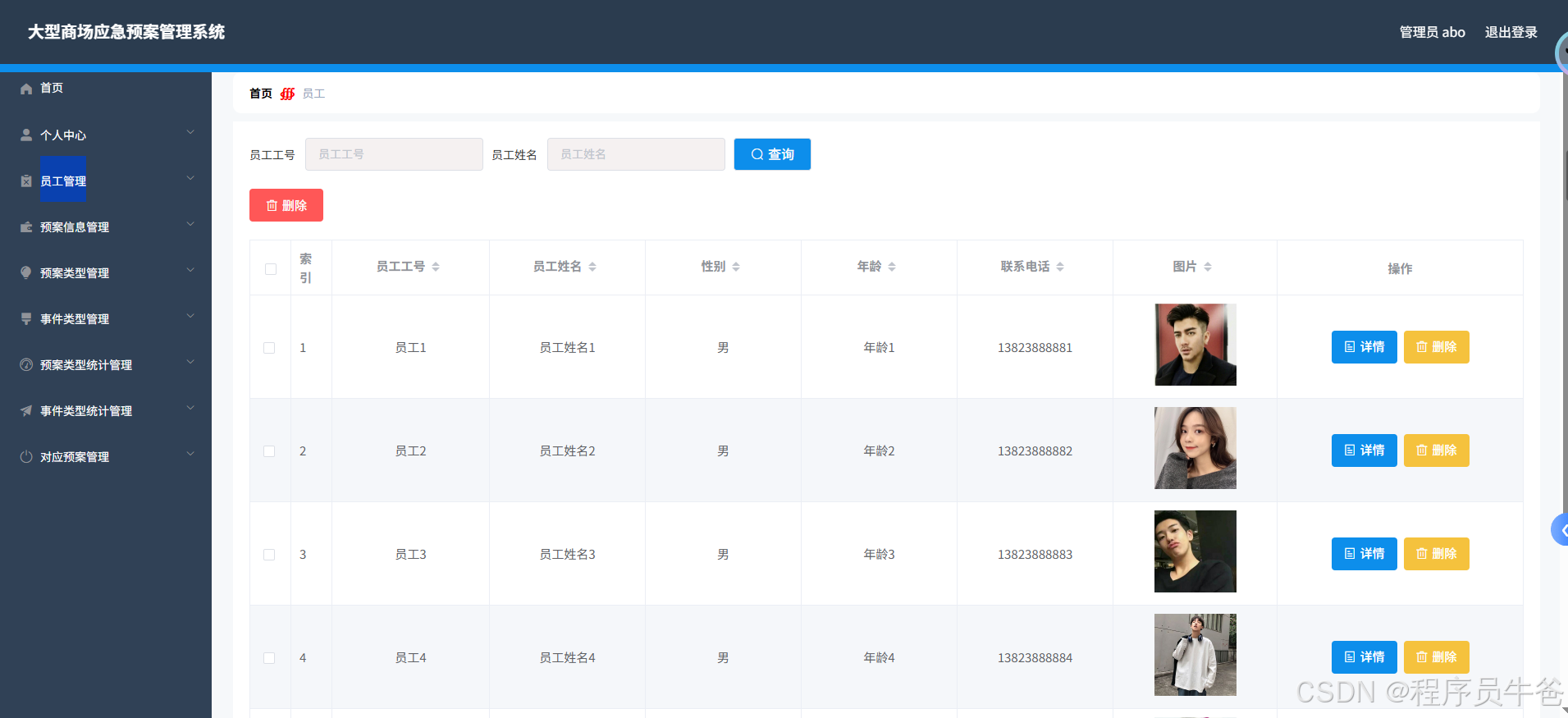
Task: Click the red batch 删除 button
Action: 286,205
